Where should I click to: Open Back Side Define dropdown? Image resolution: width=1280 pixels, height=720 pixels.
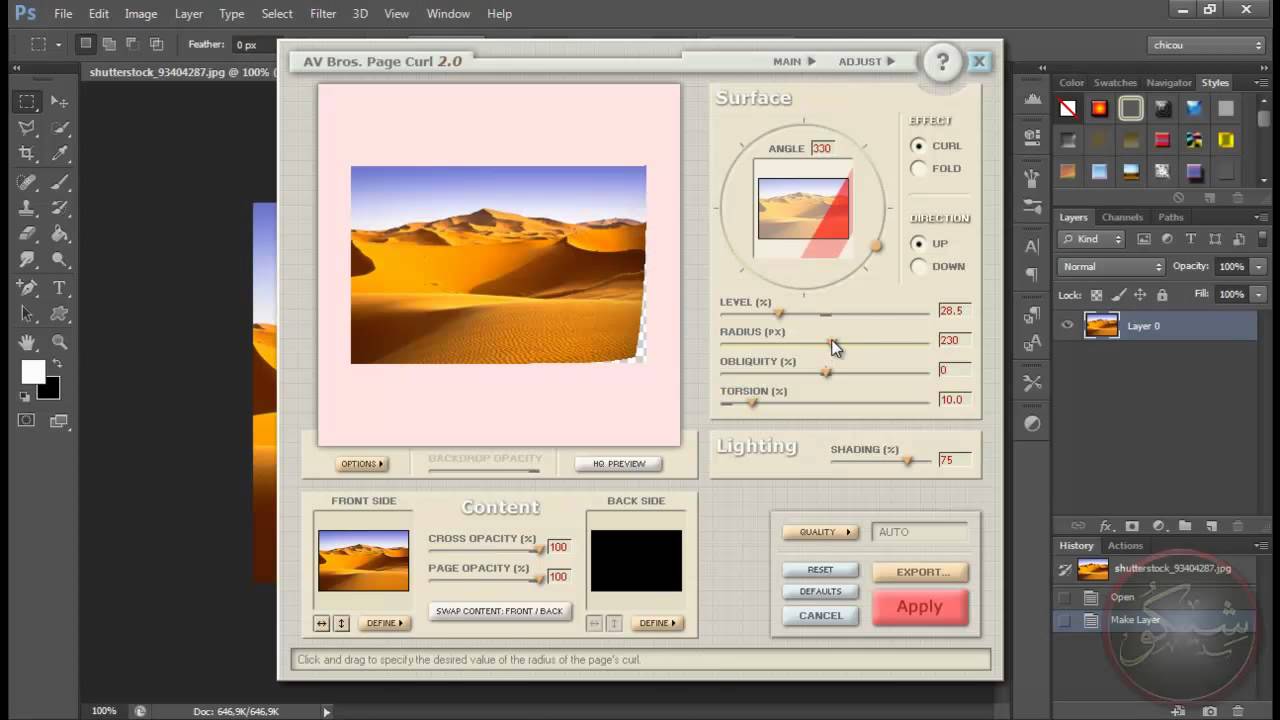[x=657, y=623]
